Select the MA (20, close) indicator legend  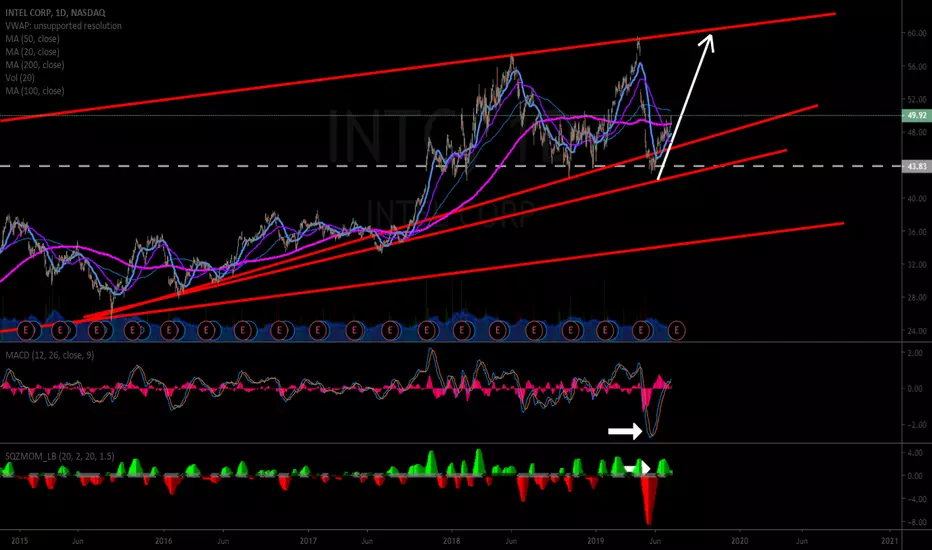point(32,52)
